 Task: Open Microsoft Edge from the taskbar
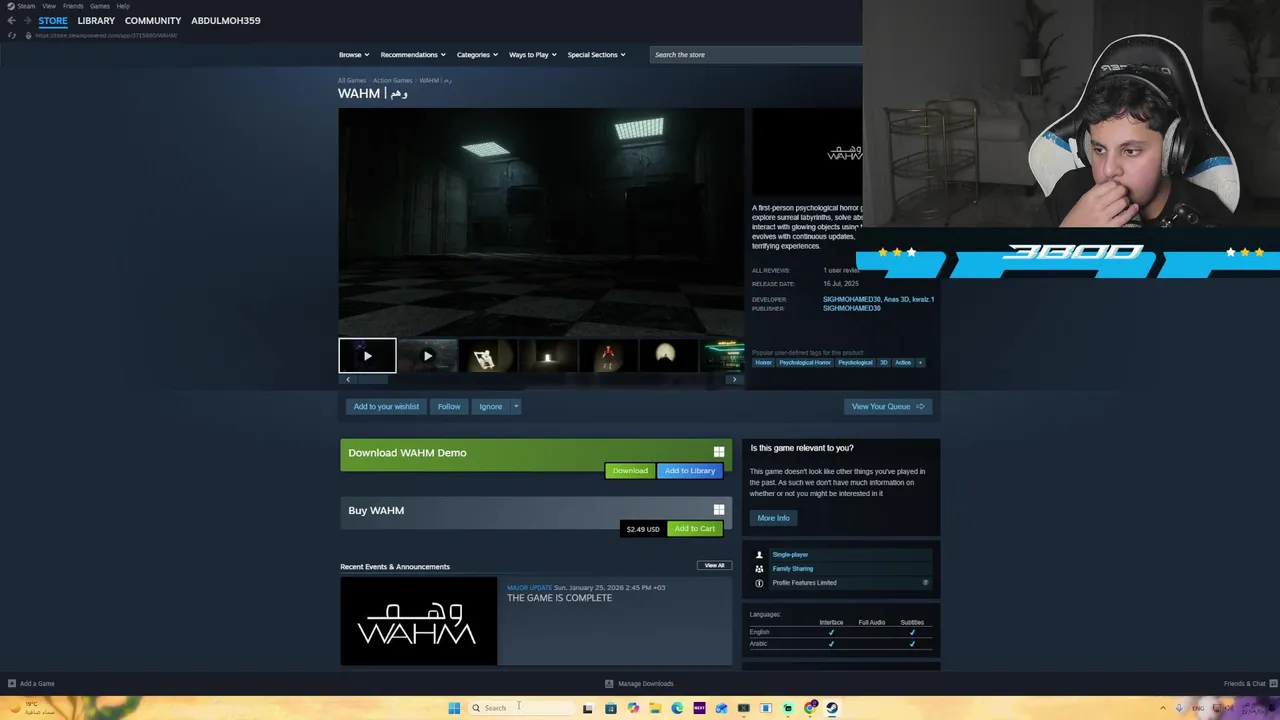tap(677, 708)
